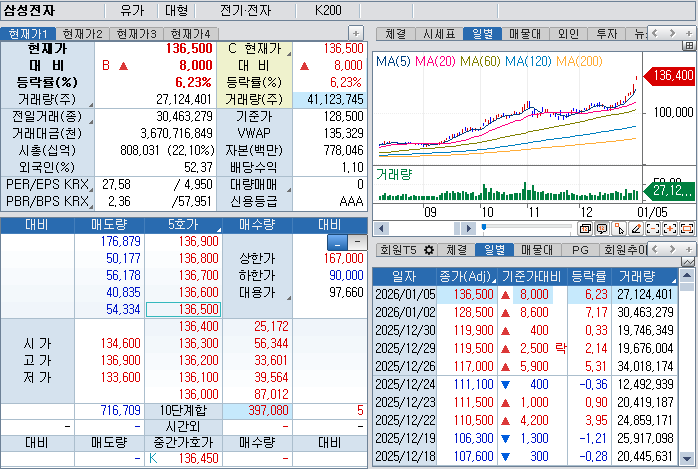Image resolution: width=698 pixels, height=469 pixels.
Task: Click the MA(200) legend label on the chart
Action: [x=579, y=61]
